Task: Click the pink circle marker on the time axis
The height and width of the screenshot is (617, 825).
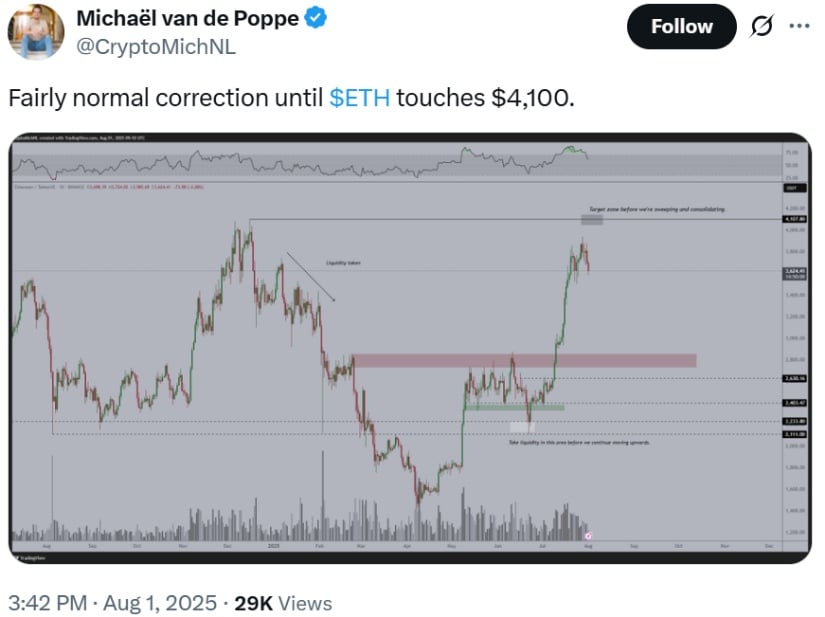Action: pyautogui.click(x=588, y=536)
